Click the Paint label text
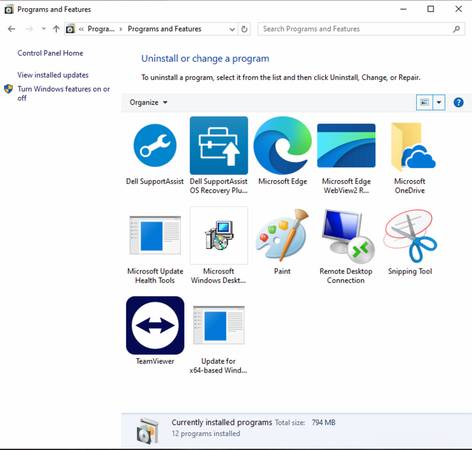Viewport: 472px width, 450px height. [x=282, y=271]
